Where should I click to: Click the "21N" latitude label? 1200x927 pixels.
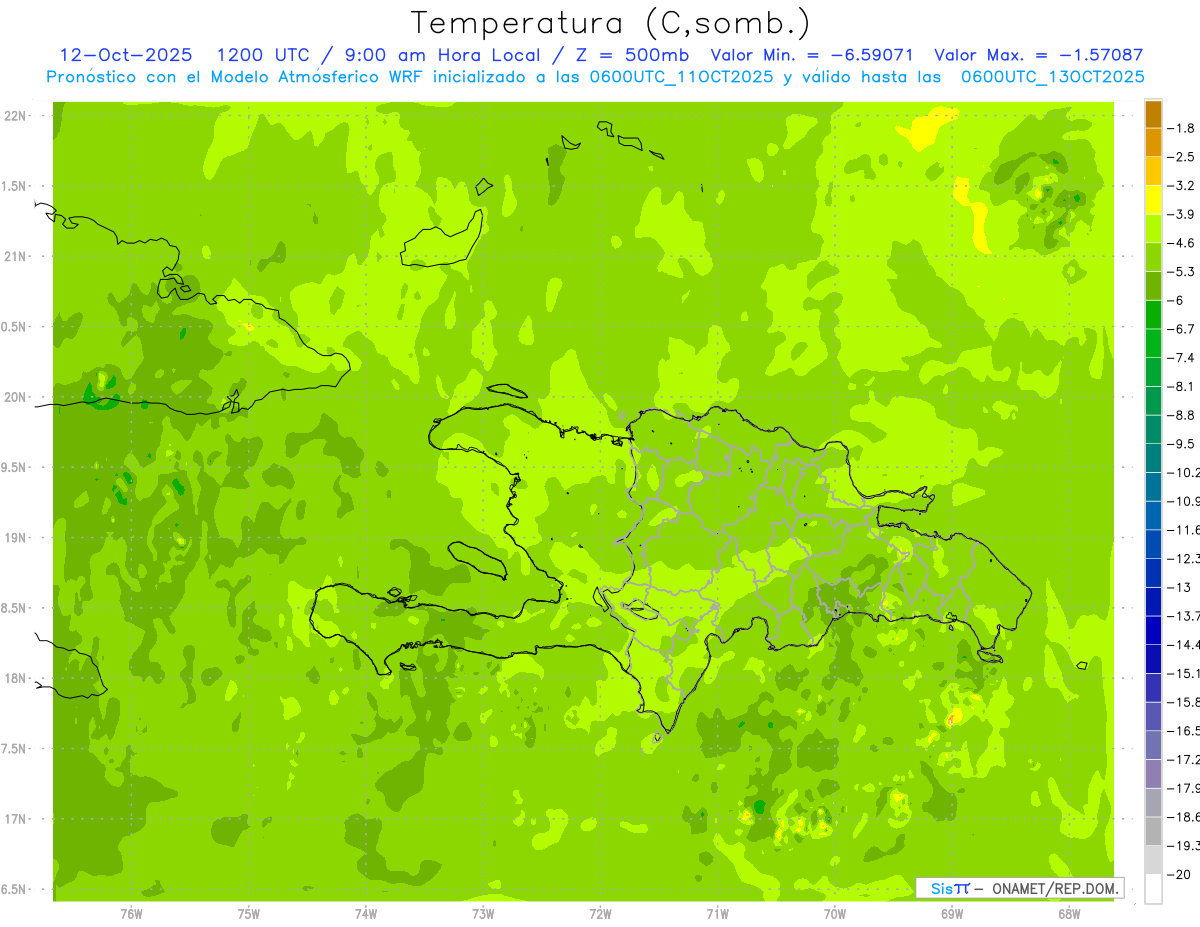(x=15, y=256)
